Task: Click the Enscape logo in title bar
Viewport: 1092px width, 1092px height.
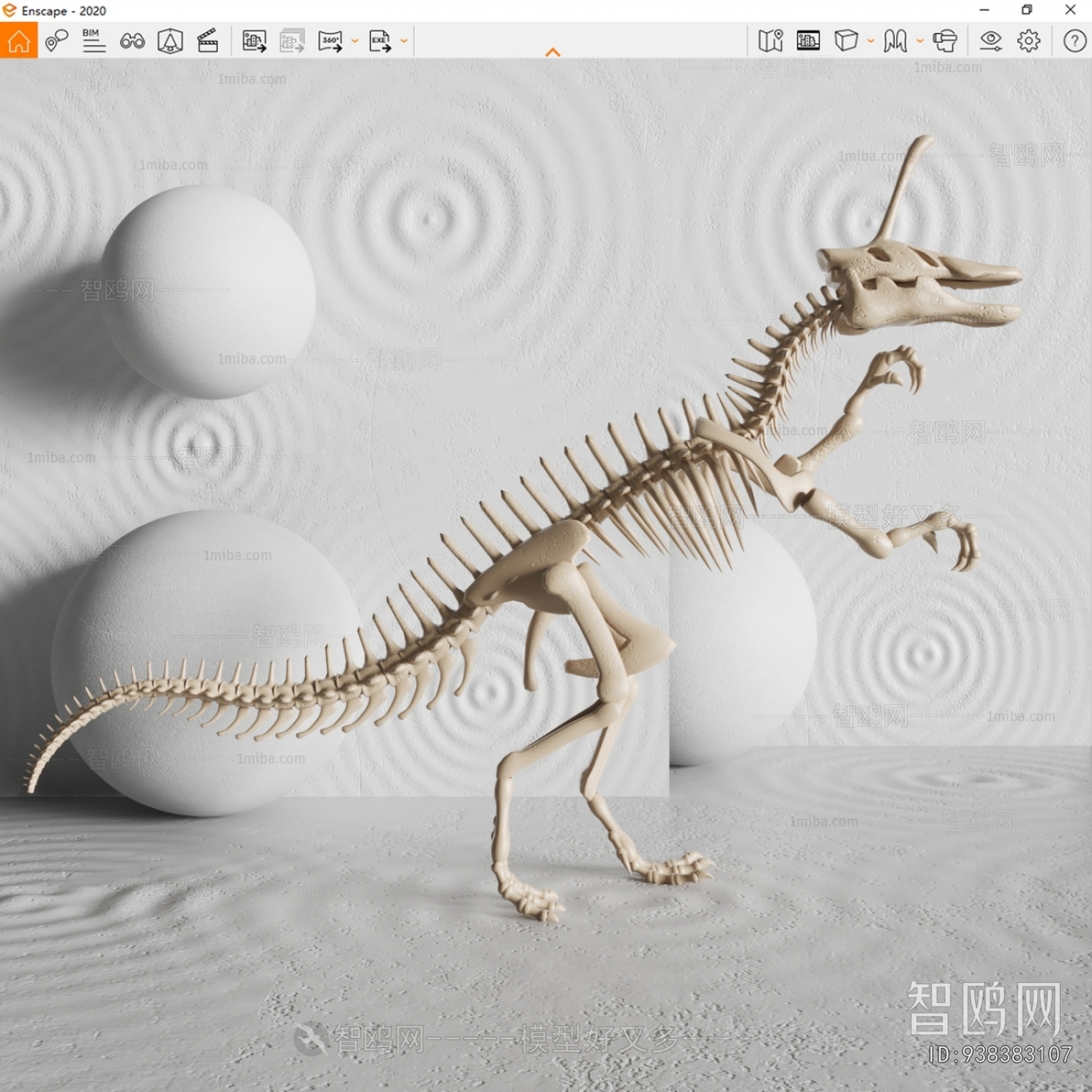Action: [9, 10]
